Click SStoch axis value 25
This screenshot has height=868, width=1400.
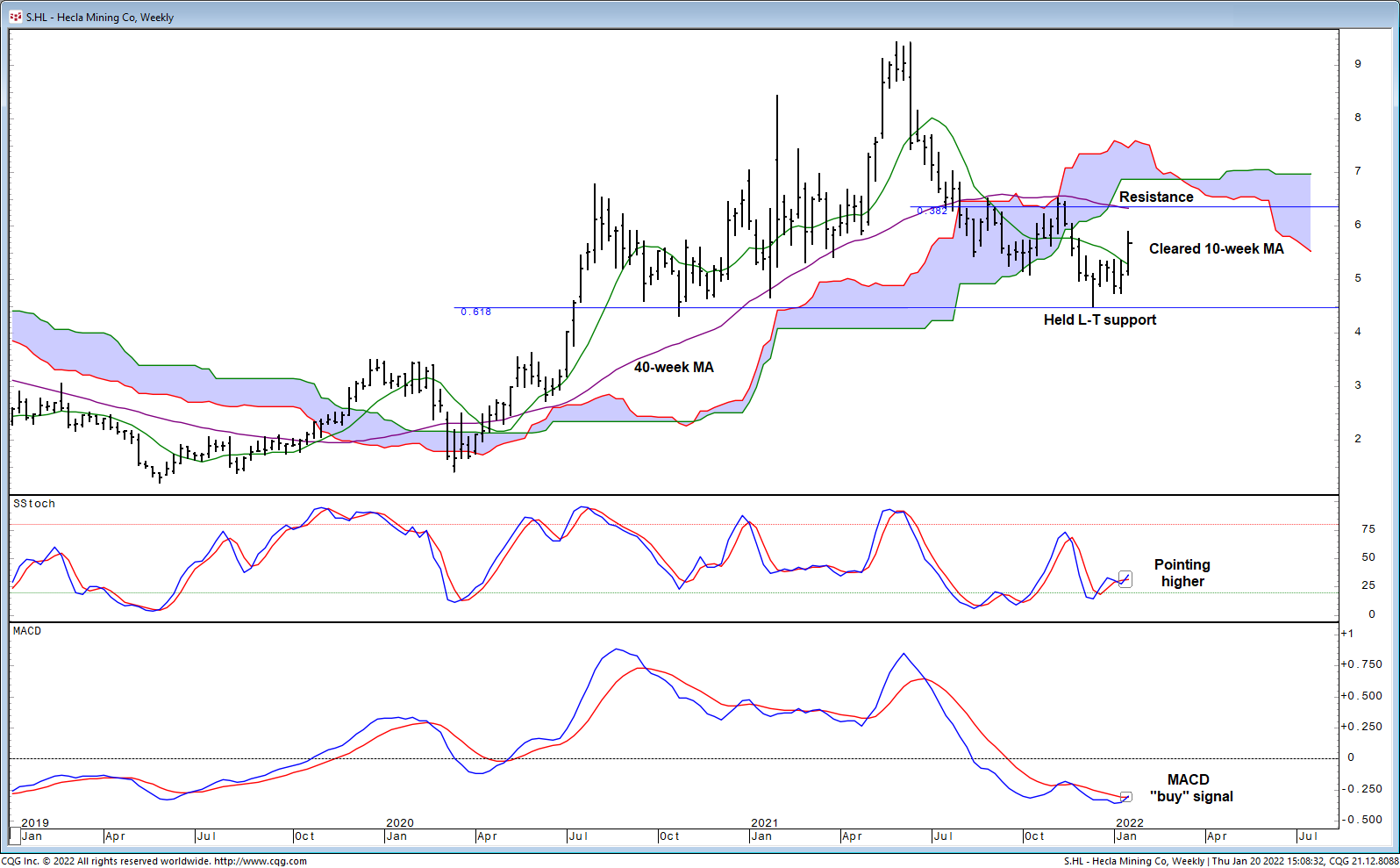[1368, 585]
